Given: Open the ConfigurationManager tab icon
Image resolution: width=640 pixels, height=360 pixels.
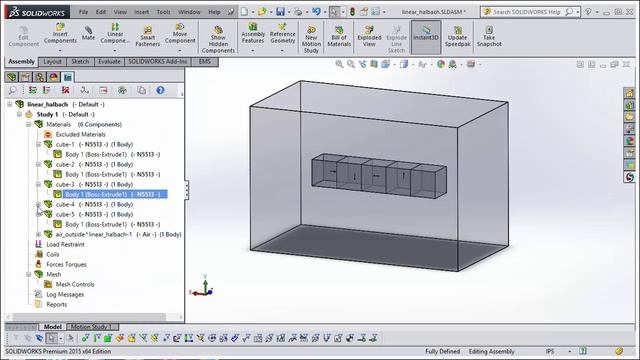Looking at the screenshot, I should pos(39,77).
